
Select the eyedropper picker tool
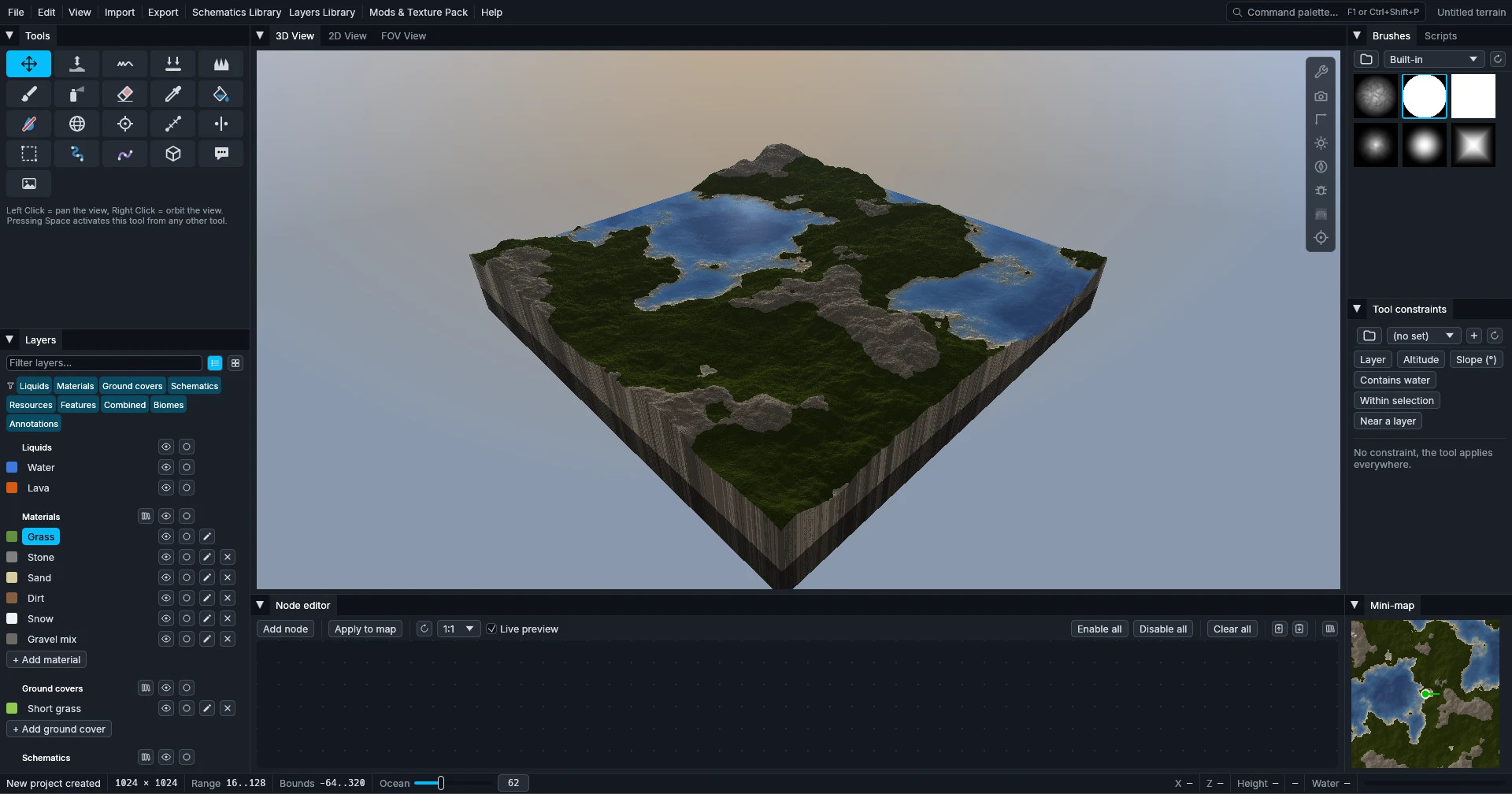tap(173, 94)
